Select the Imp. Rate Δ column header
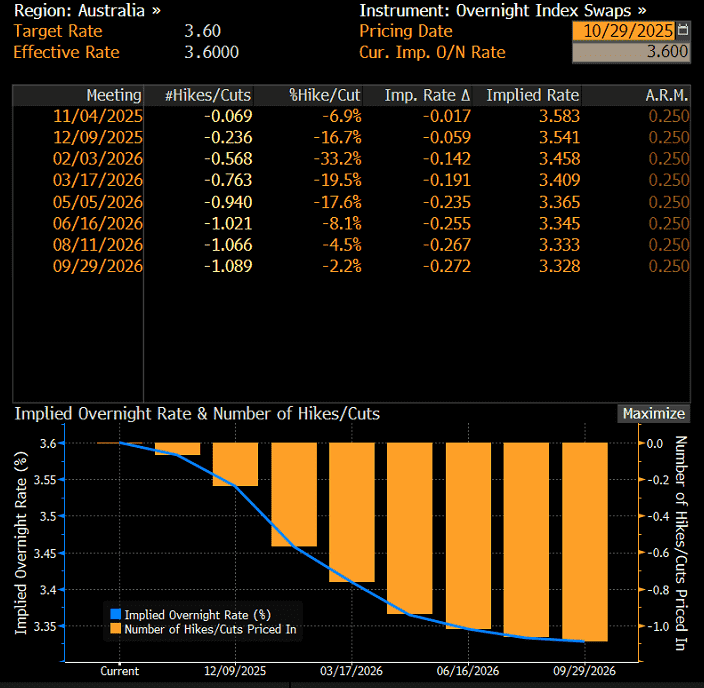 coord(427,96)
